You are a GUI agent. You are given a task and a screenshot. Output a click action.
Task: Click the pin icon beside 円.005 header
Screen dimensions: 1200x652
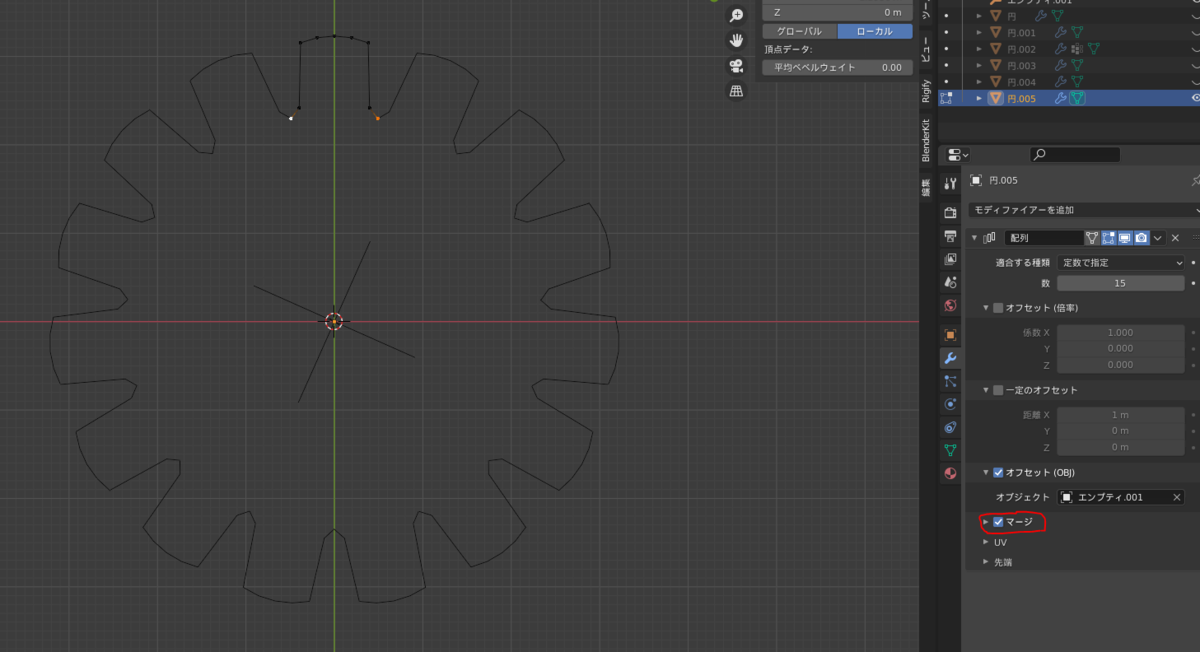coord(1195,181)
